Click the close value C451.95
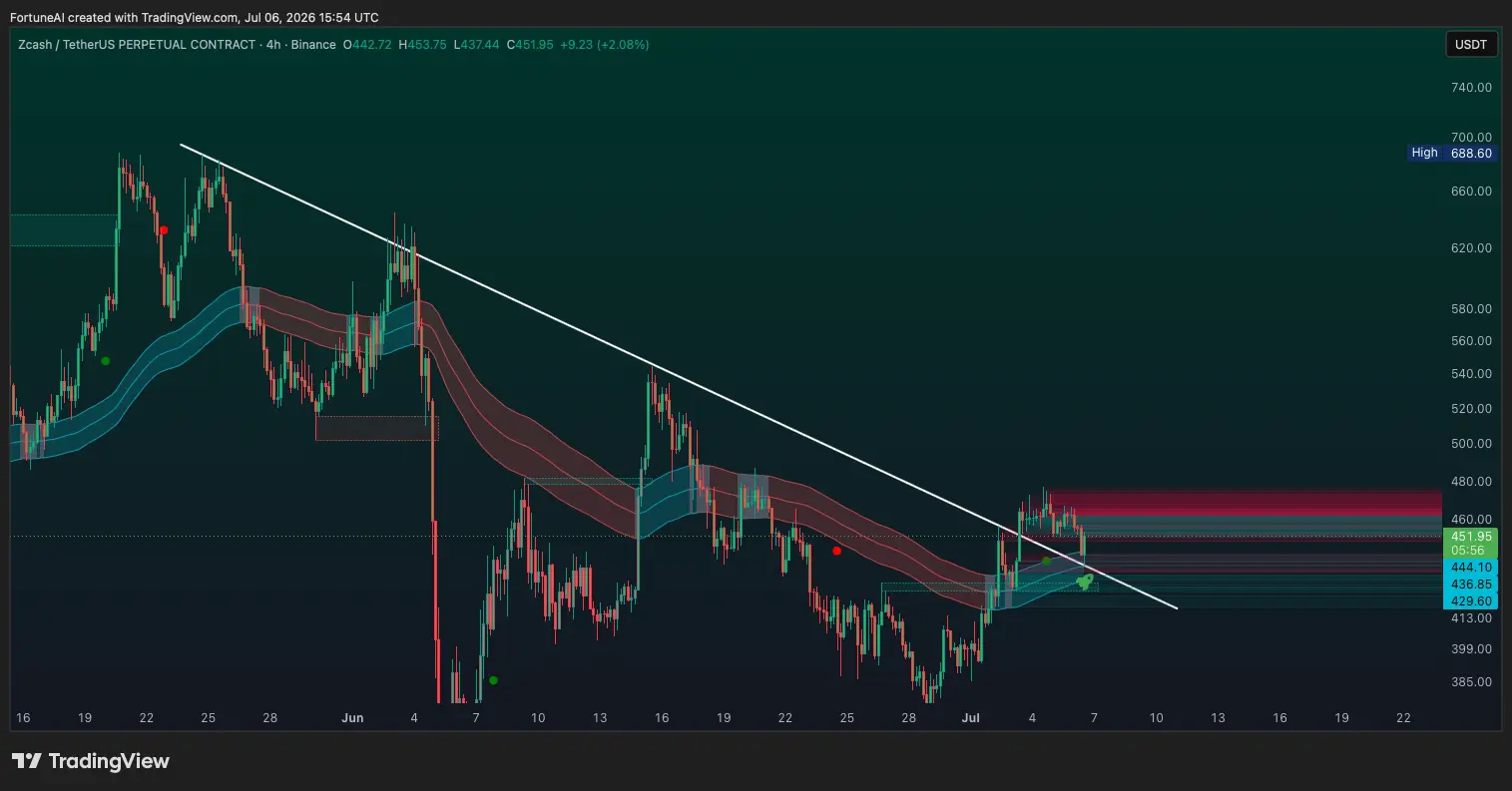 click(531, 45)
